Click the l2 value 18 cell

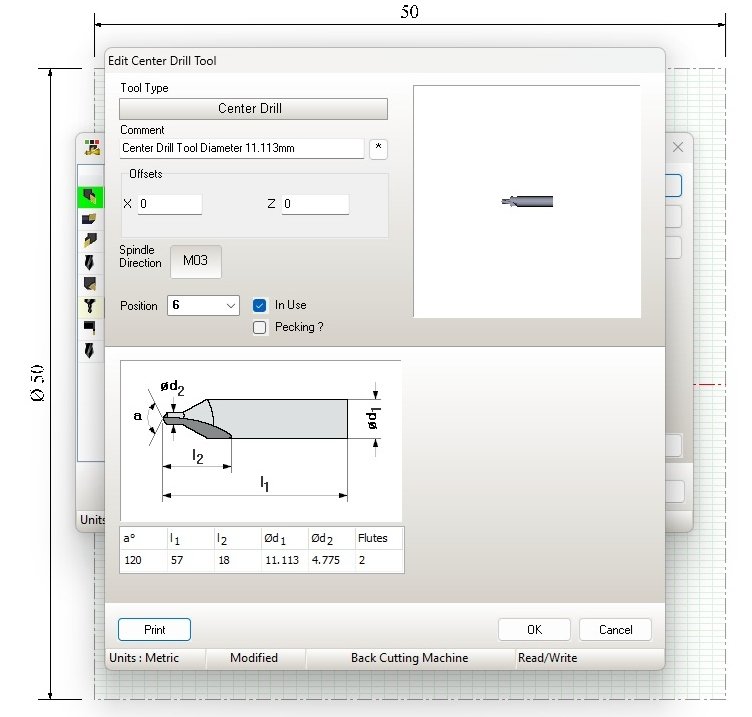pyautogui.click(x=237, y=561)
